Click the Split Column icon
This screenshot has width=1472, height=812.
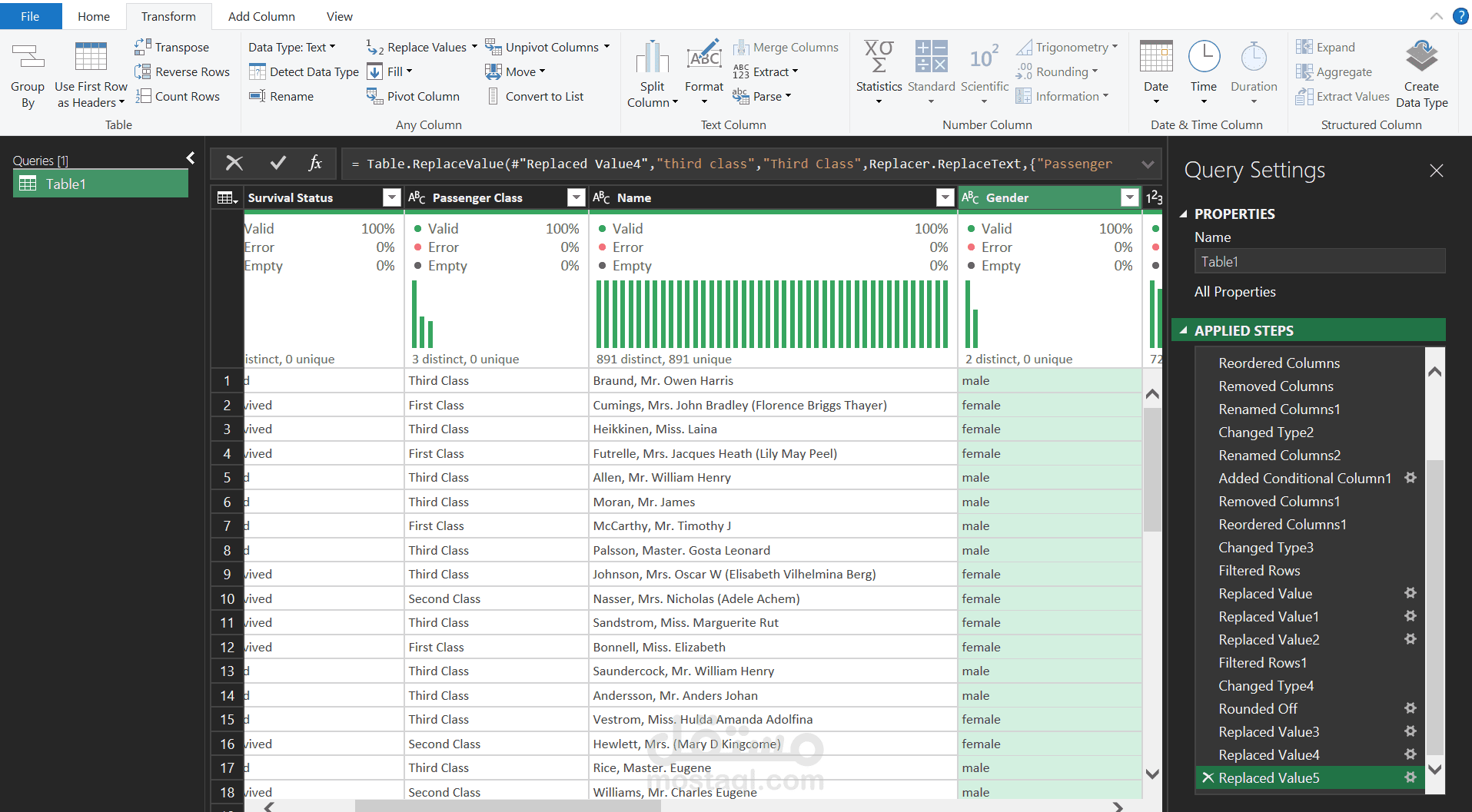652,57
